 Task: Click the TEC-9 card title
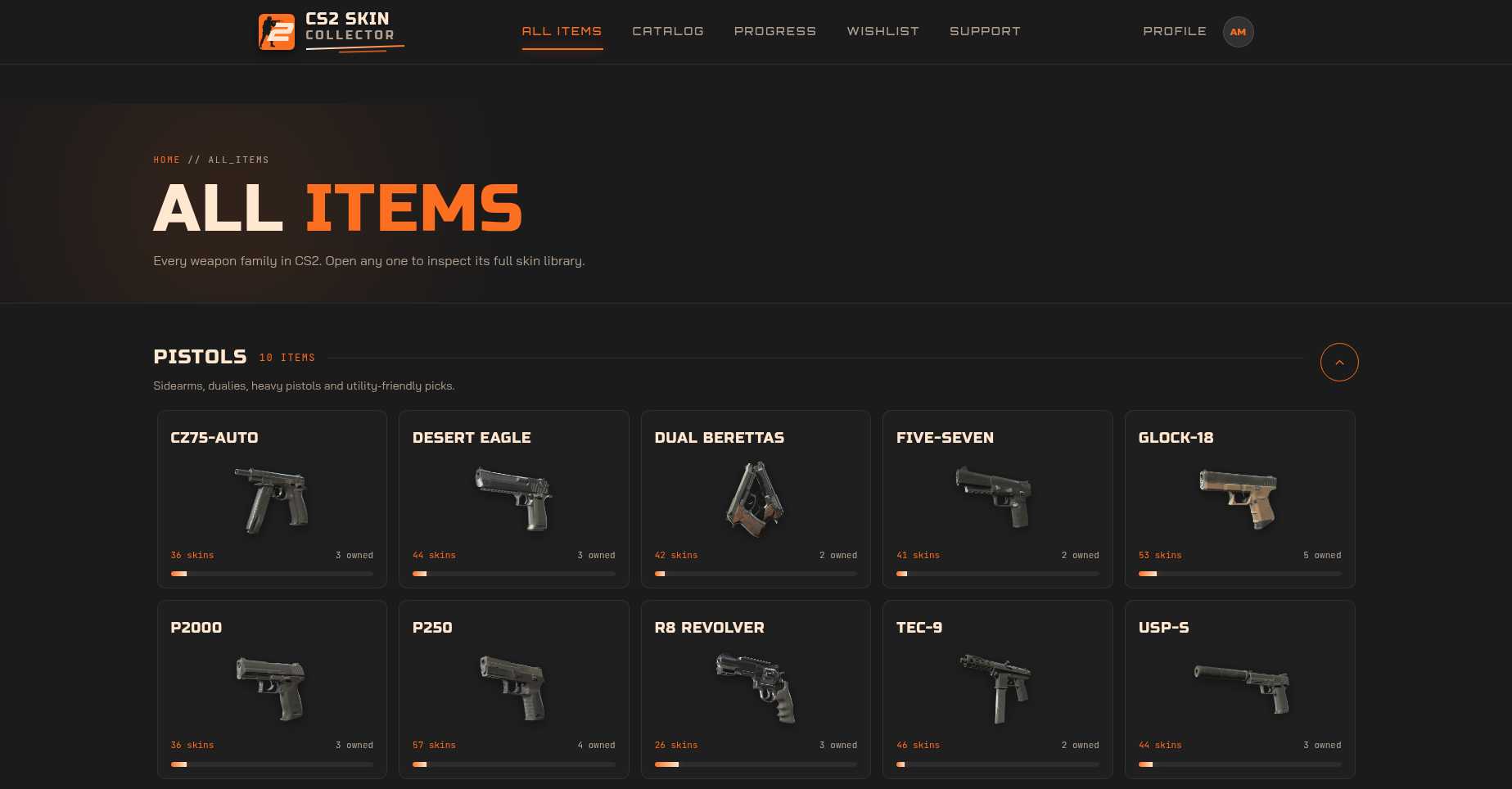pyautogui.click(x=919, y=628)
